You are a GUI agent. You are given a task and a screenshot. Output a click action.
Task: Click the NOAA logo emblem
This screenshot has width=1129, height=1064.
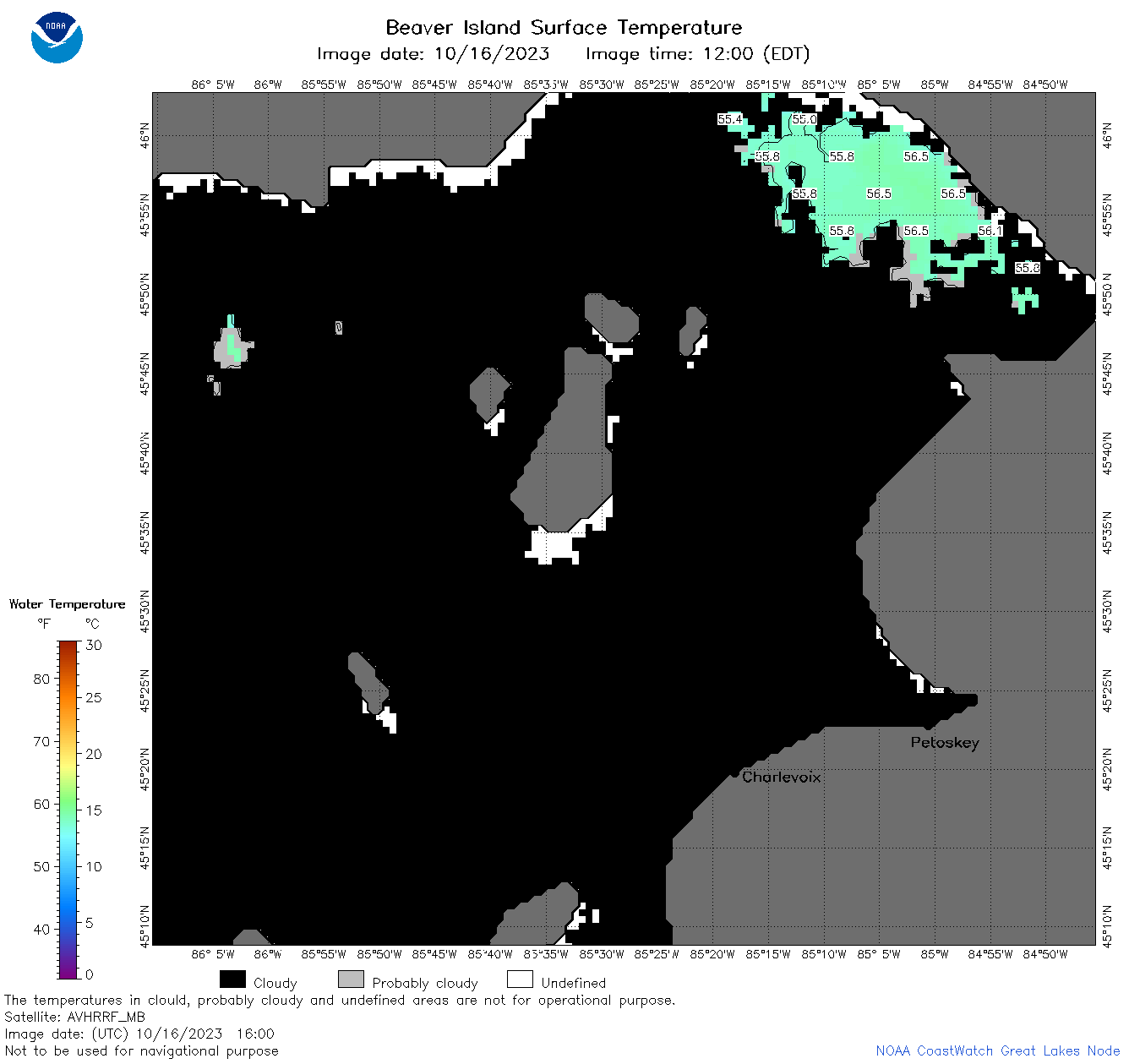[57, 37]
